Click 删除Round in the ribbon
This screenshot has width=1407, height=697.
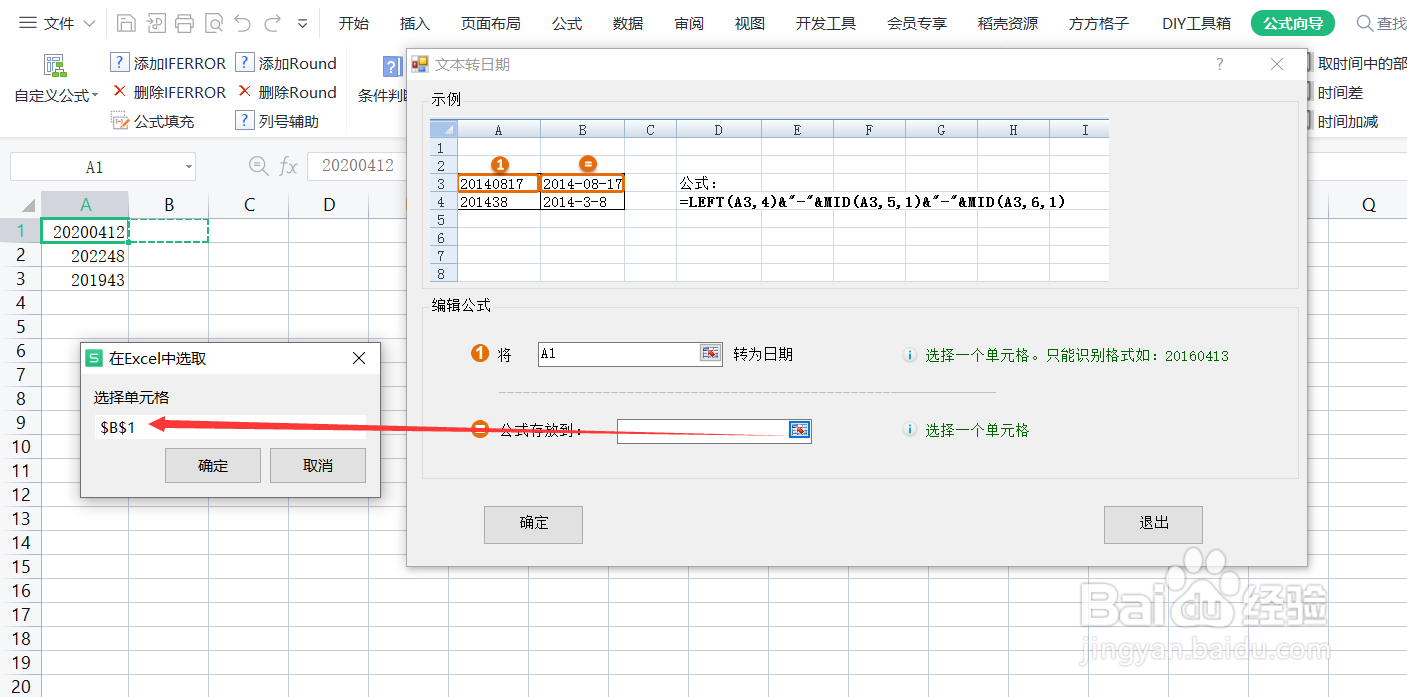click(x=286, y=92)
